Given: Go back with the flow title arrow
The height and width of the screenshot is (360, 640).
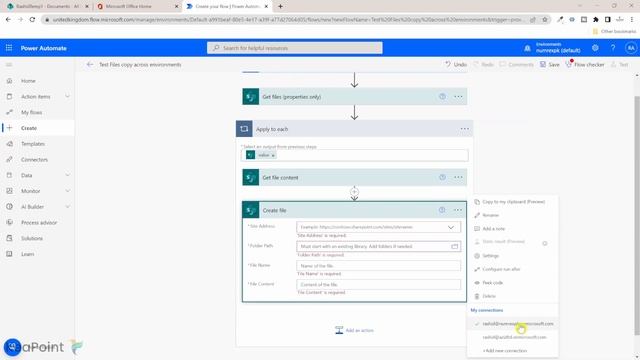Looking at the screenshot, I should coord(90,64).
